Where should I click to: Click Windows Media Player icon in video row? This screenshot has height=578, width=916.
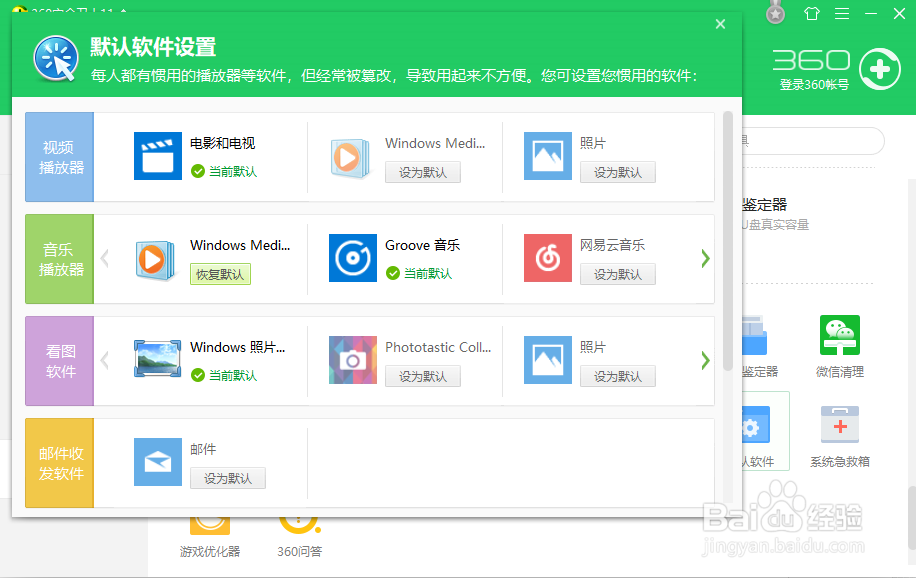tap(351, 157)
